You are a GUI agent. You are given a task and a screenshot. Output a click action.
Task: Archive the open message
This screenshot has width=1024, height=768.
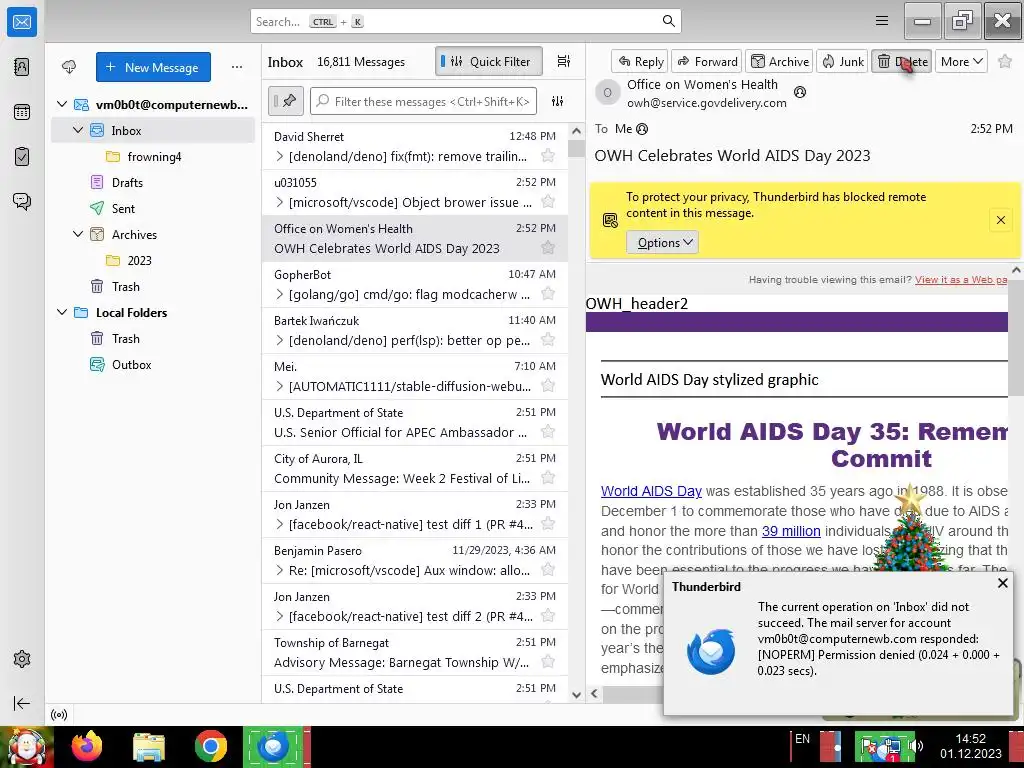(779, 61)
